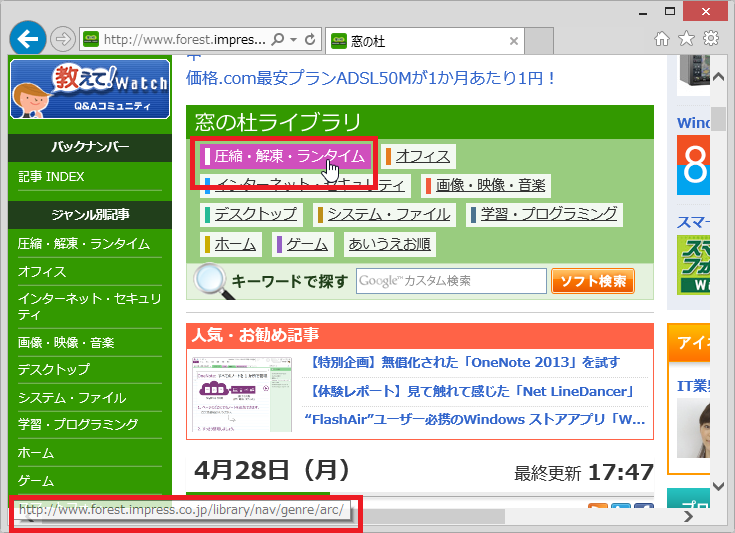Open sidebar link 圧縮・解凍・ランタイム
The width and height of the screenshot is (735, 533).
pyautogui.click(x=84, y=244)
